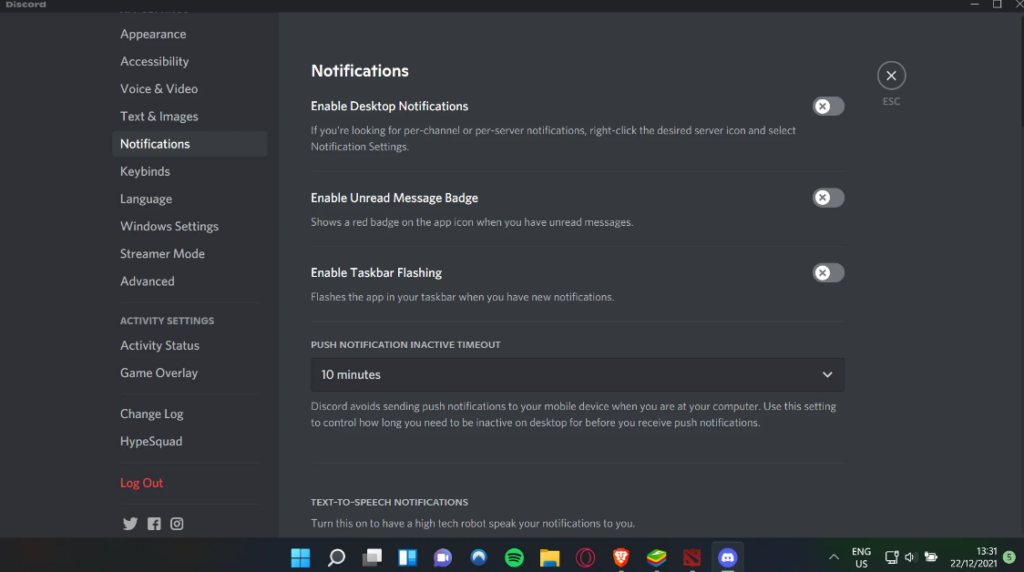
Task: Open File Explorer from taskbar
Action: pyautogui.click(x=550, y=558)
